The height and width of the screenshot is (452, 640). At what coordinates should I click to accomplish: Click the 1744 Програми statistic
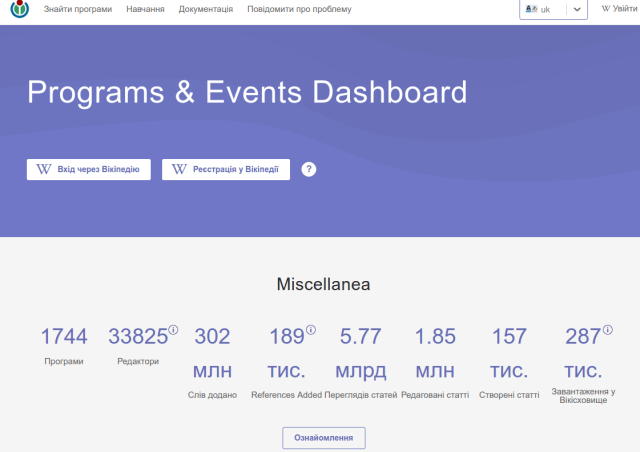point(64,346)
